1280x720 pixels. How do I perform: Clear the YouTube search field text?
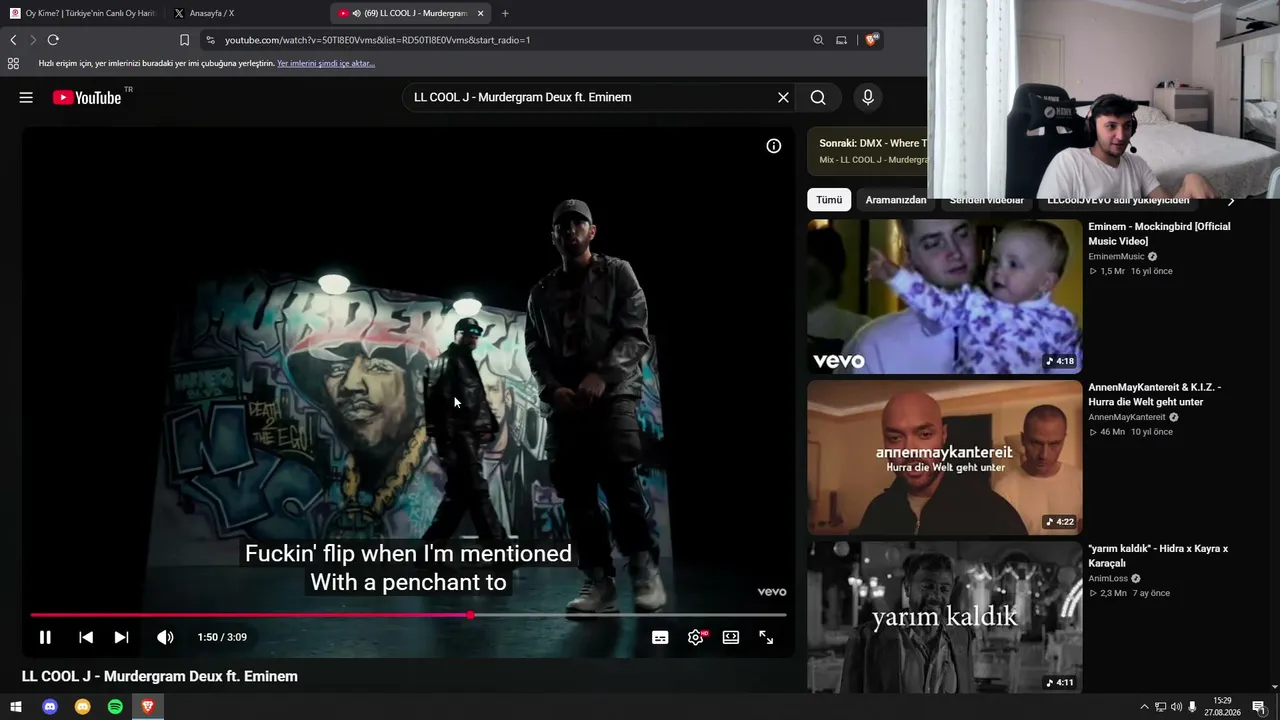(x=783, y=97)
